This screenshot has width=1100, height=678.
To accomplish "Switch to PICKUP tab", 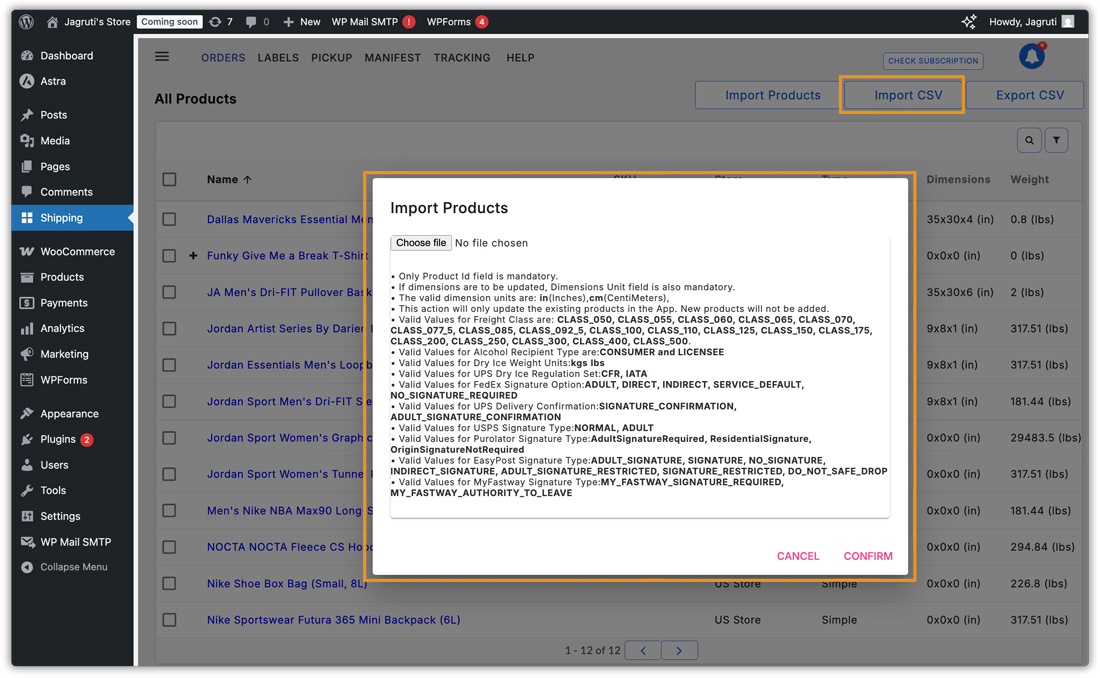I will pos(331,58).
